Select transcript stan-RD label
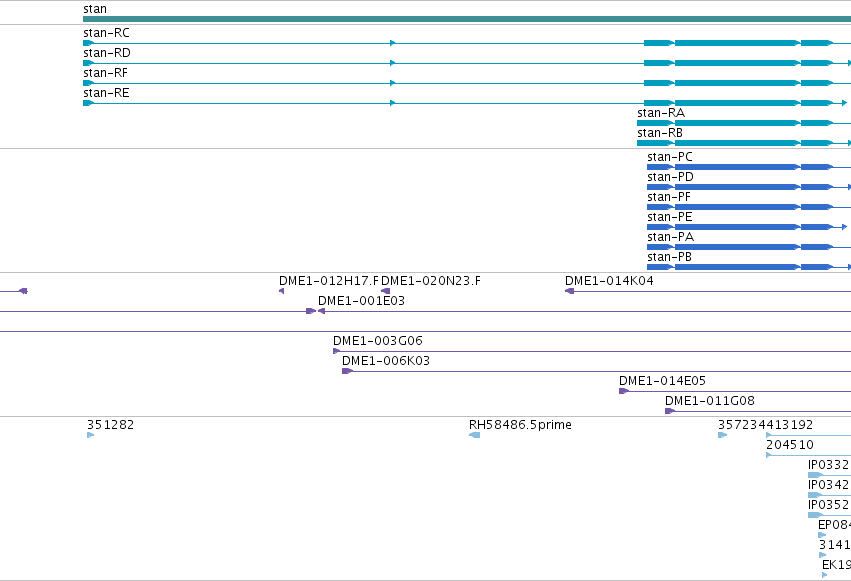This screenshot has height=581, width=851. pos(107,53)
